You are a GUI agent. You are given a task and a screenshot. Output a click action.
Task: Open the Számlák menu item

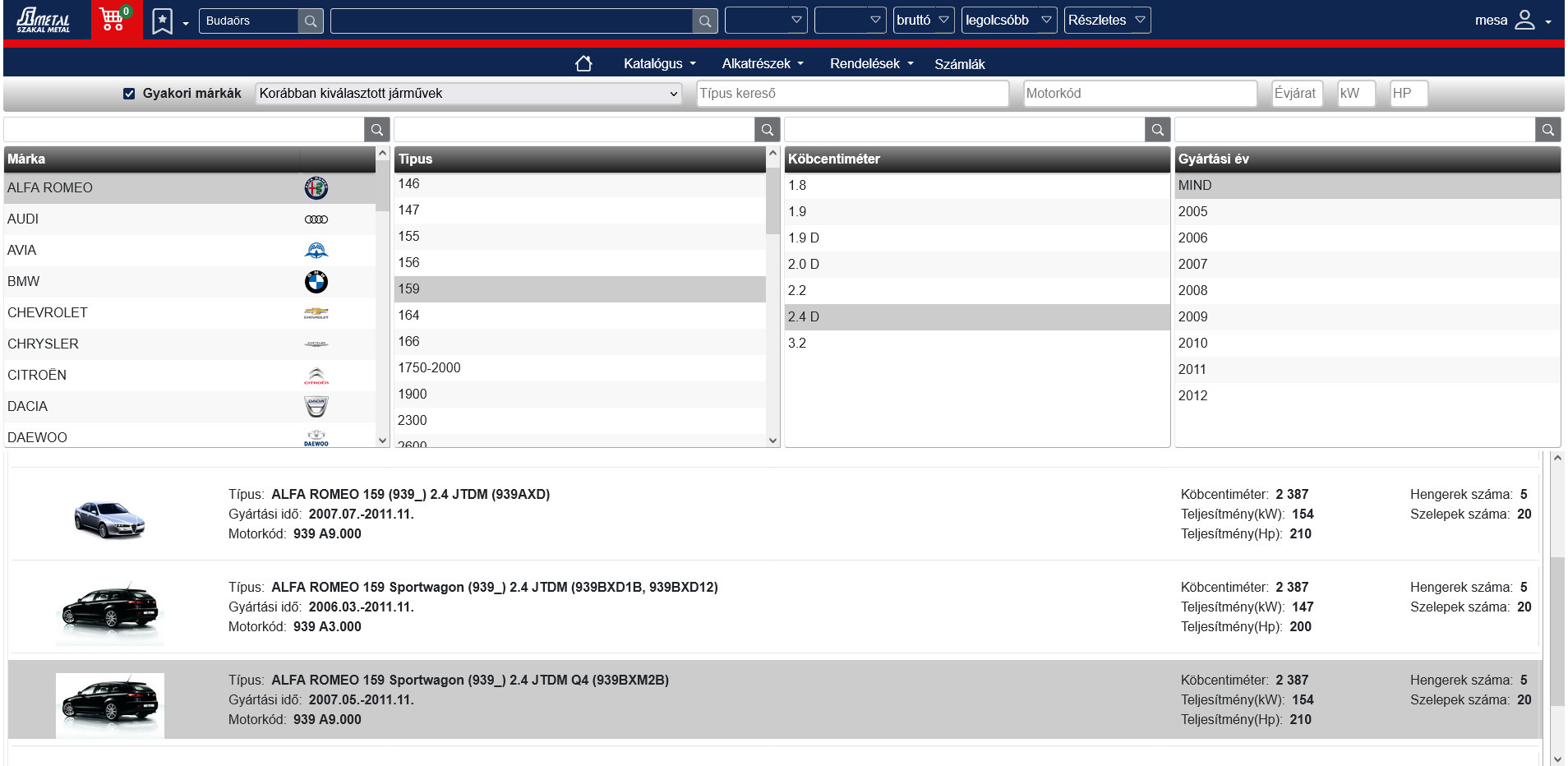960,64
